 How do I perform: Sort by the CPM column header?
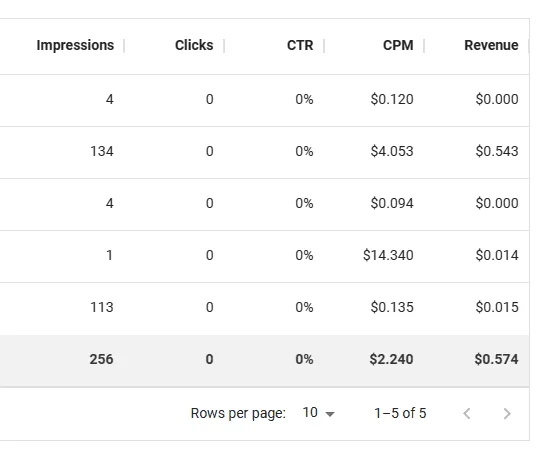[x=398, y=45]
